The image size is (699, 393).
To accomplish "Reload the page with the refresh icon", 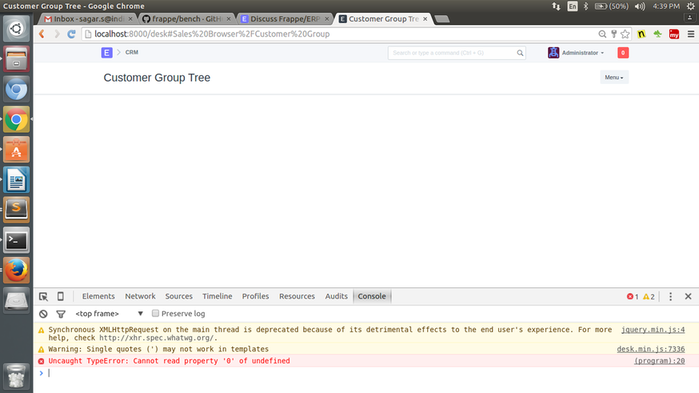I will tap(71, 34).
